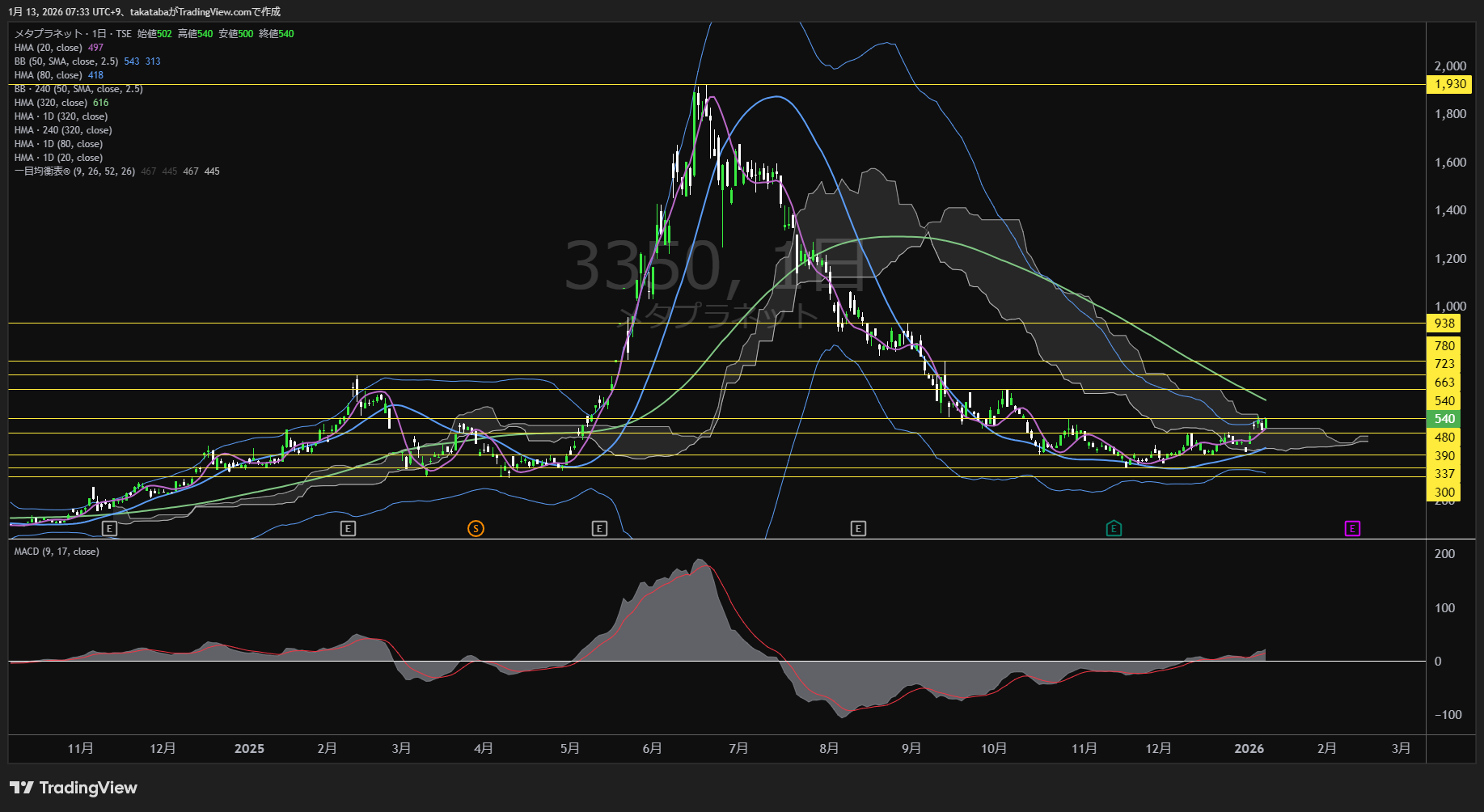This screenshot has height=812, width=1484.
Task: Click the earnings marker in November 2024
Action: (x=110, y=528)
